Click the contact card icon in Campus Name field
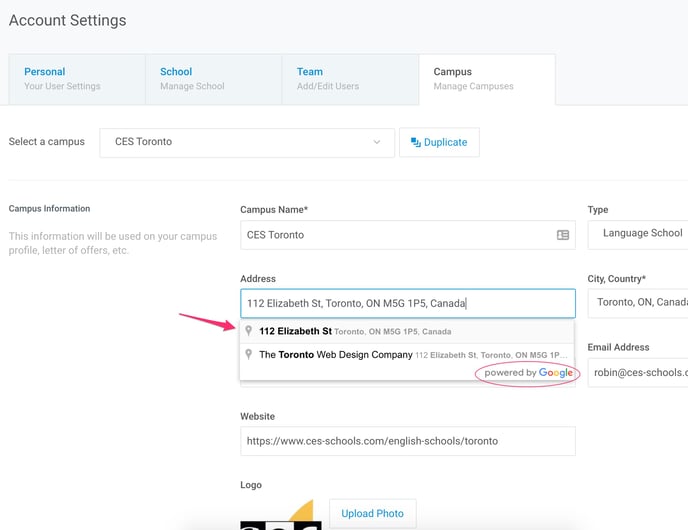Viewport: 688px width, 530px height. tap(563, 235)
